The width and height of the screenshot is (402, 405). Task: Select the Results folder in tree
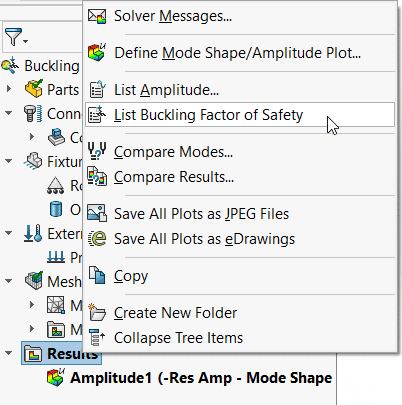pos(61,353)
